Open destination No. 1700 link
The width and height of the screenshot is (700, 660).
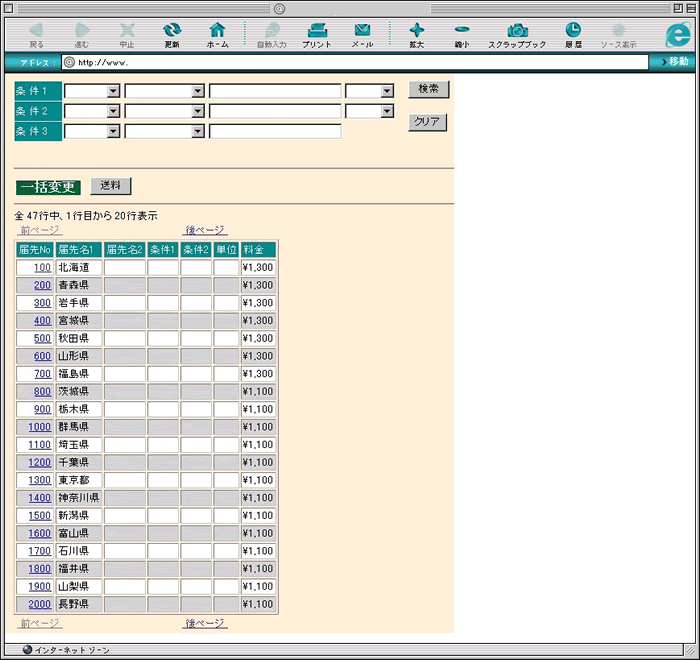tap(40, 551)
